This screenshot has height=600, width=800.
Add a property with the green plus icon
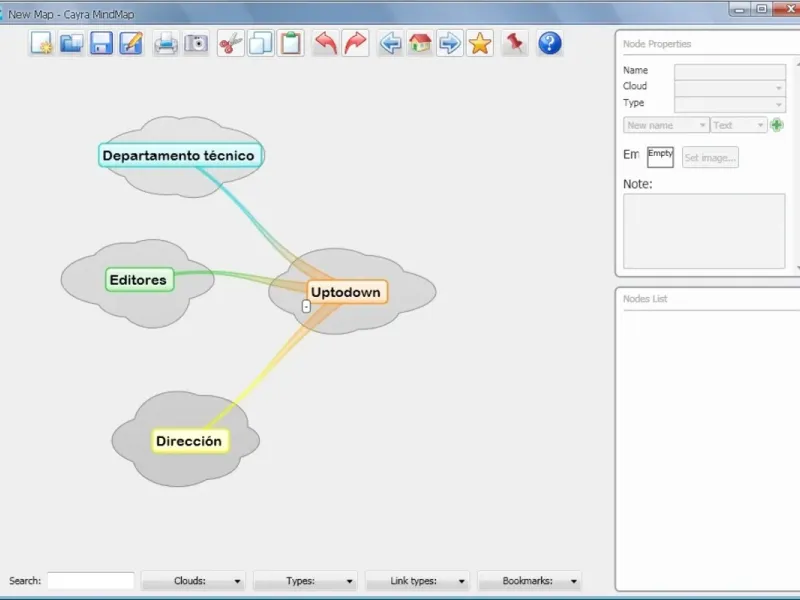pos(777,125)
